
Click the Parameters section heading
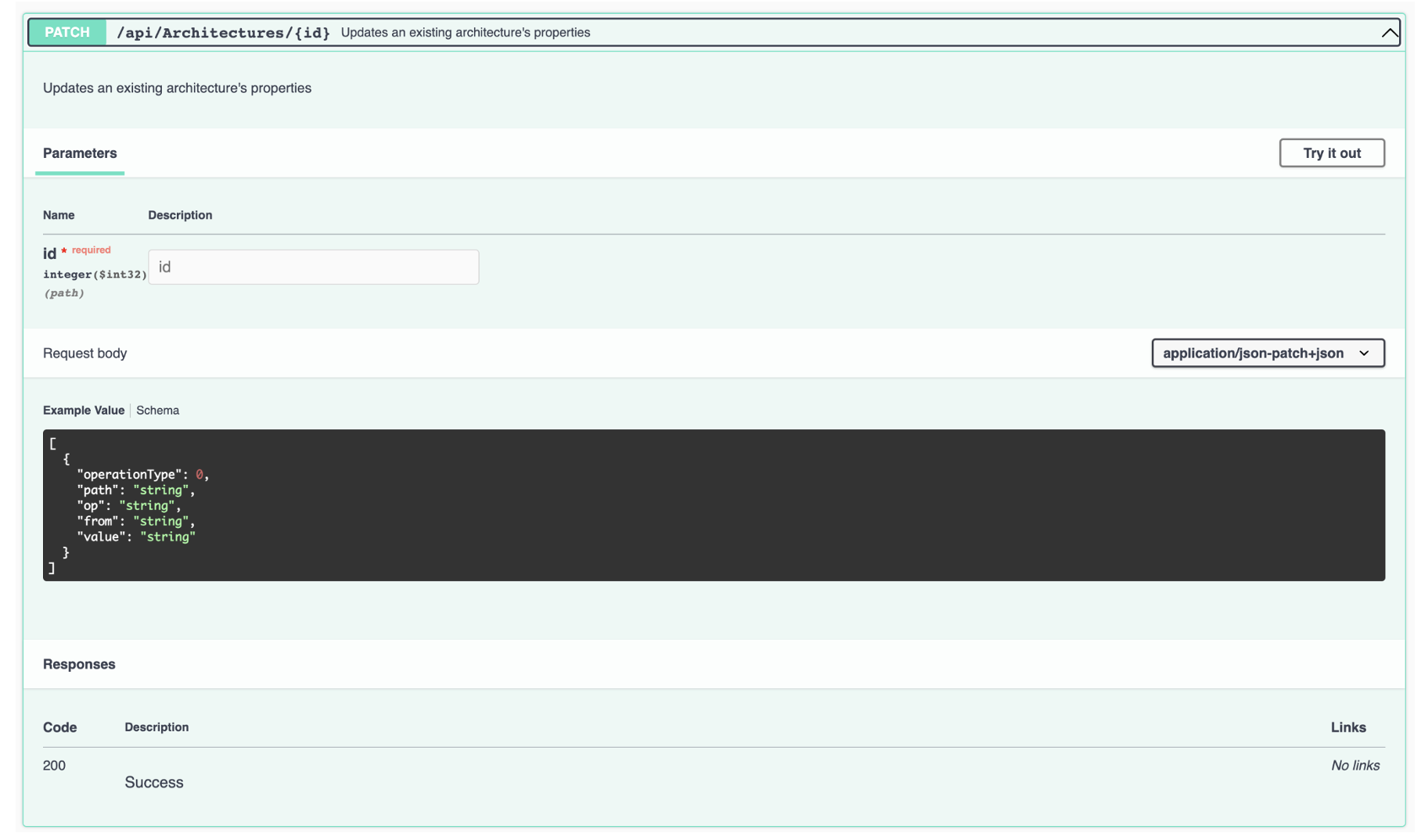79,153
